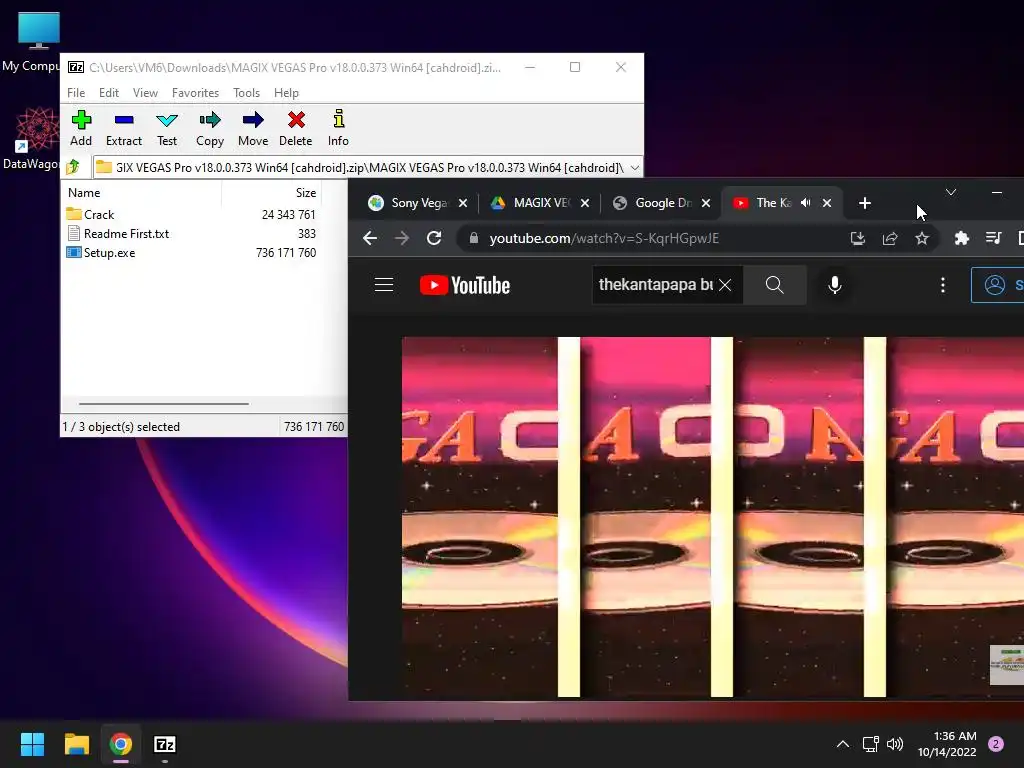
Task: Open the tab search chevron in Chrome
Action: pos(951,192)
